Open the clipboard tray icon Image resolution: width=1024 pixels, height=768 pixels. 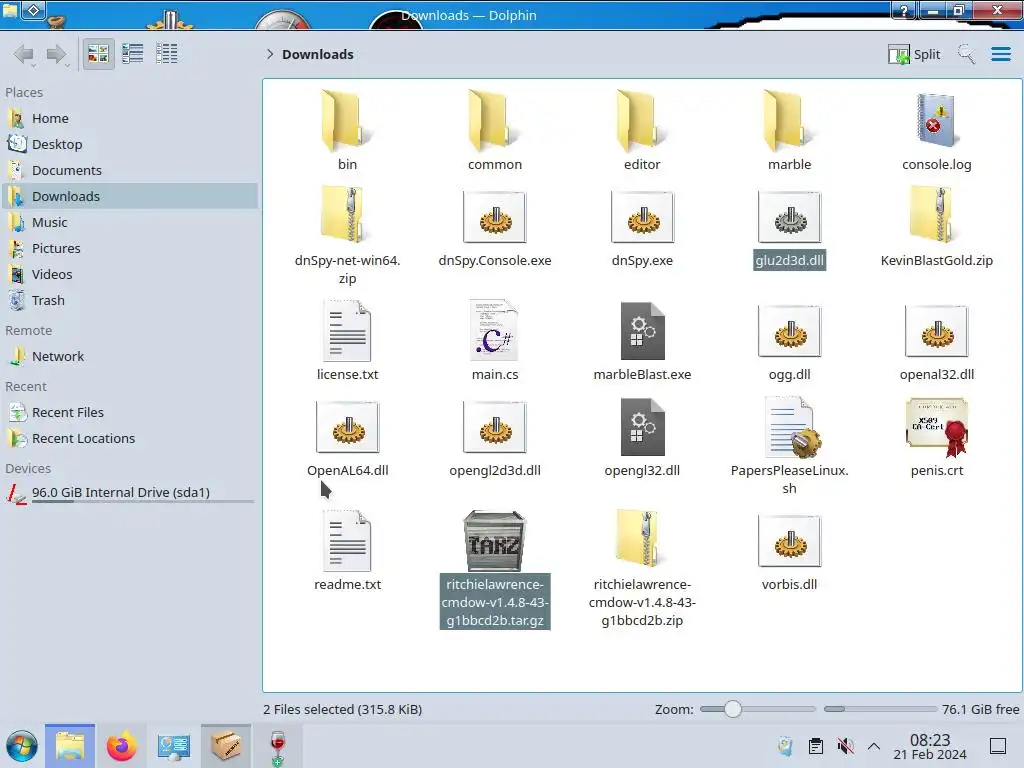(x=816, y=746)
